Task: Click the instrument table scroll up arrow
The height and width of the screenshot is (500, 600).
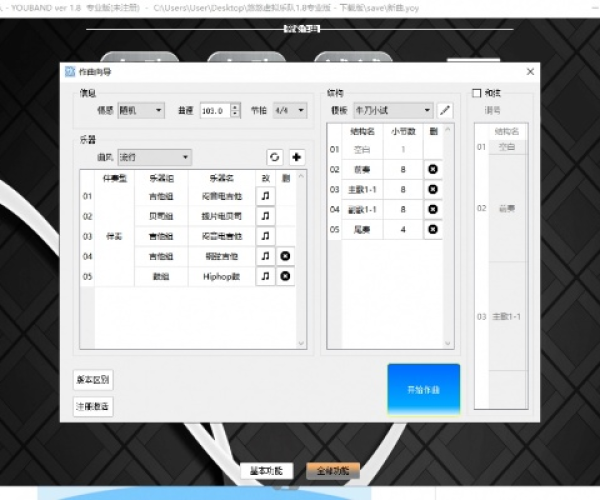Action: coord(301,176)
